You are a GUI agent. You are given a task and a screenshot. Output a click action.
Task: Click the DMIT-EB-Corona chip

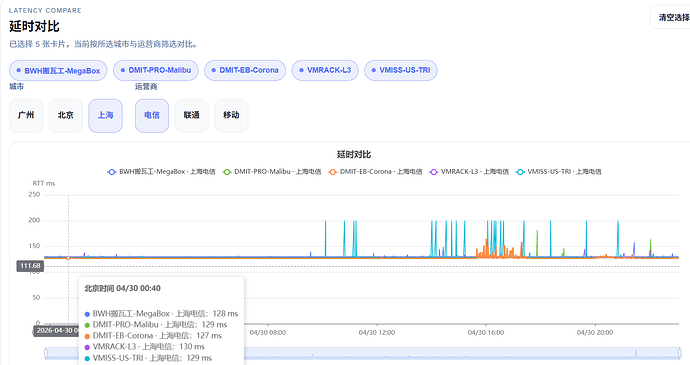245,70
